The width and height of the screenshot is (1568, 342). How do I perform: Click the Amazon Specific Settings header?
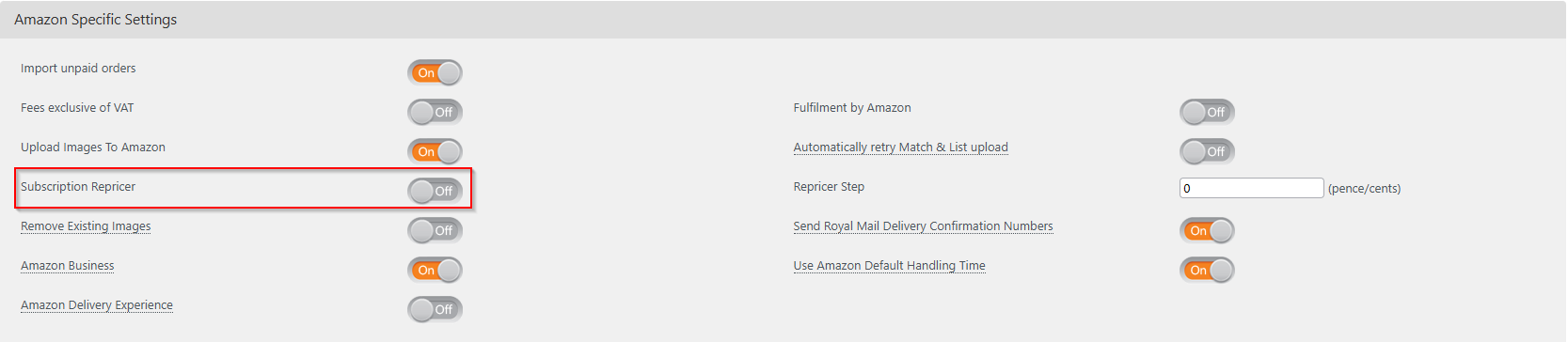(95, 20)
